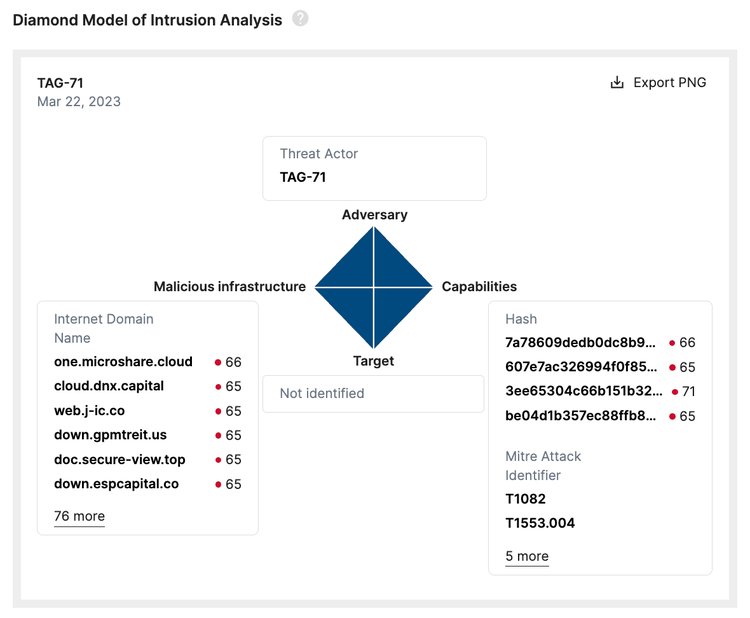The width and height of the screenshot is (750, 618).
Task: Open hash starting with 7a78609dedb0dc8b9
Action: coord(581,343)
